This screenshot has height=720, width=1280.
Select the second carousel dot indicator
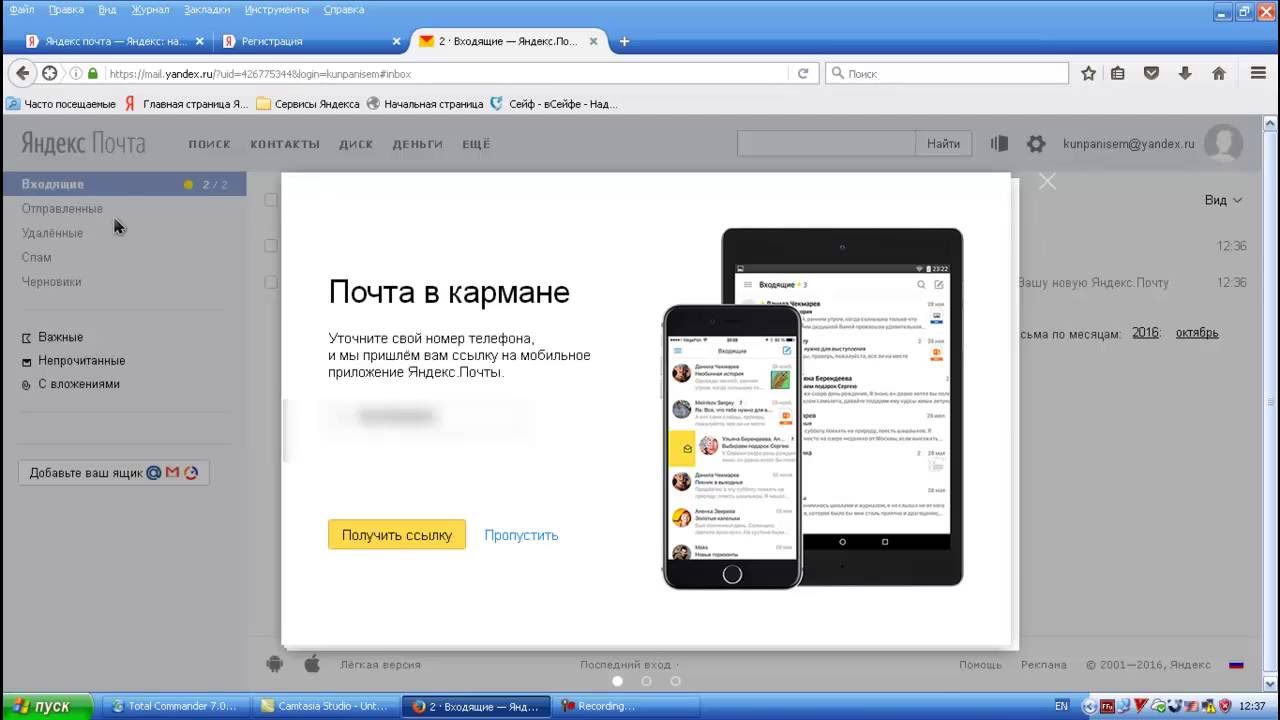pos(646,681)
